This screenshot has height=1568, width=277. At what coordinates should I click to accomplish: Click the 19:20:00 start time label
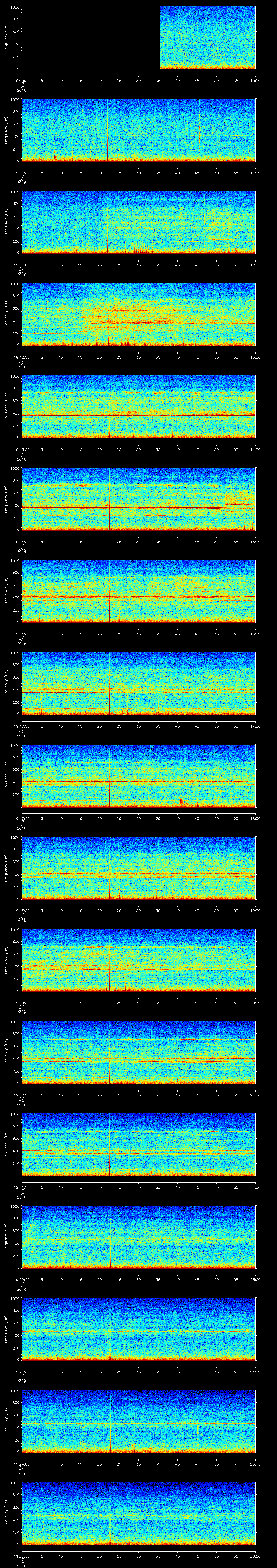click(x=21, y=1095)
